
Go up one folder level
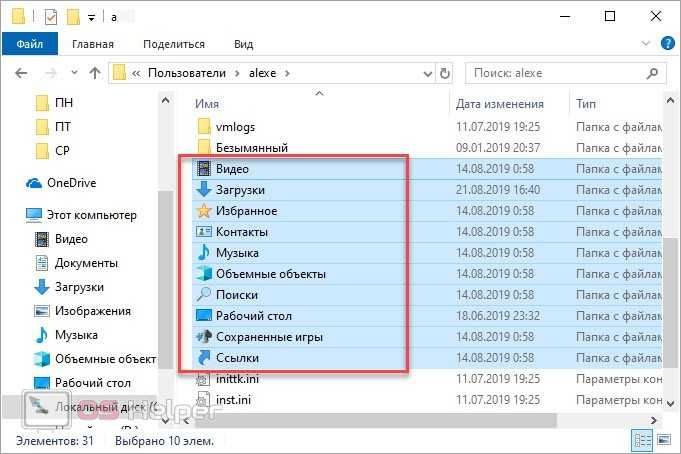click(x=95, y=73)
